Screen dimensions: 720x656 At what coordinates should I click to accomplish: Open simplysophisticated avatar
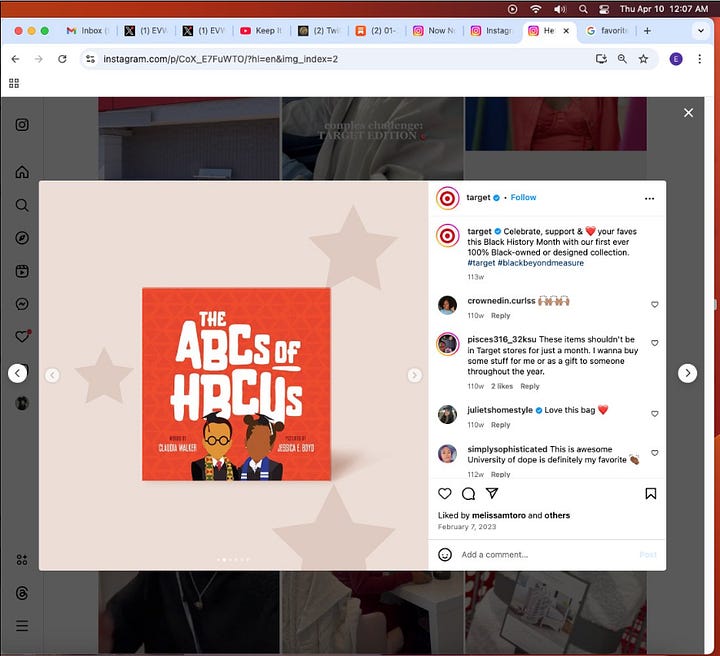coord(447,454)
